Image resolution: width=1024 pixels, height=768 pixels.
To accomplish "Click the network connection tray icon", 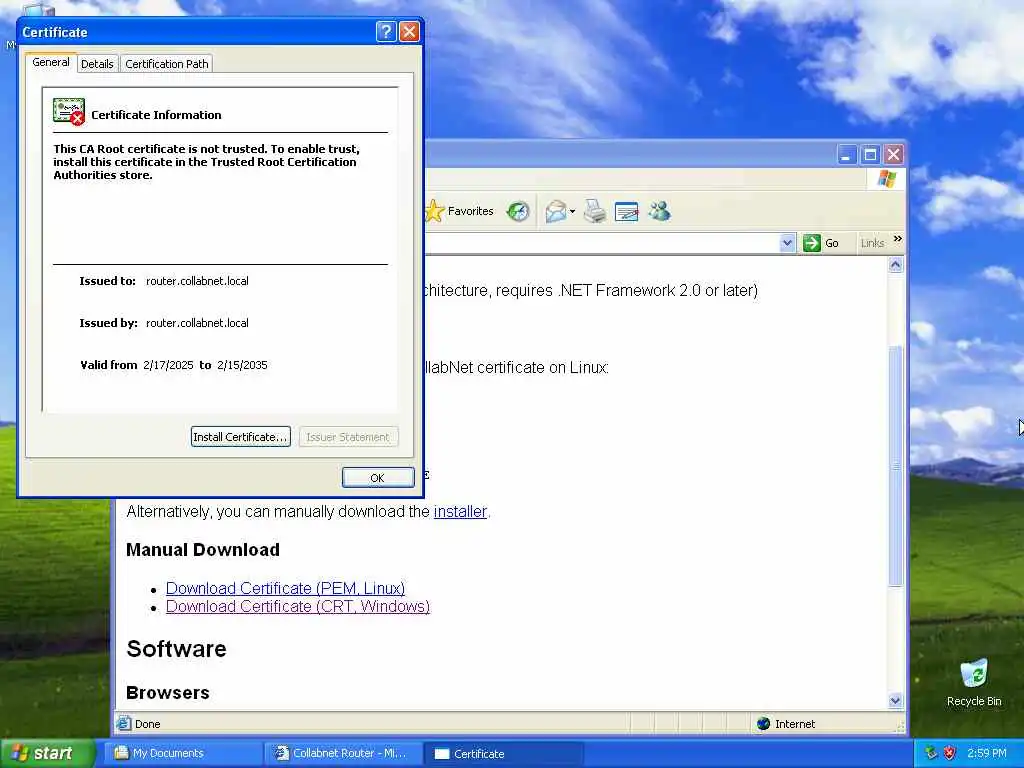I will (931, 753).
